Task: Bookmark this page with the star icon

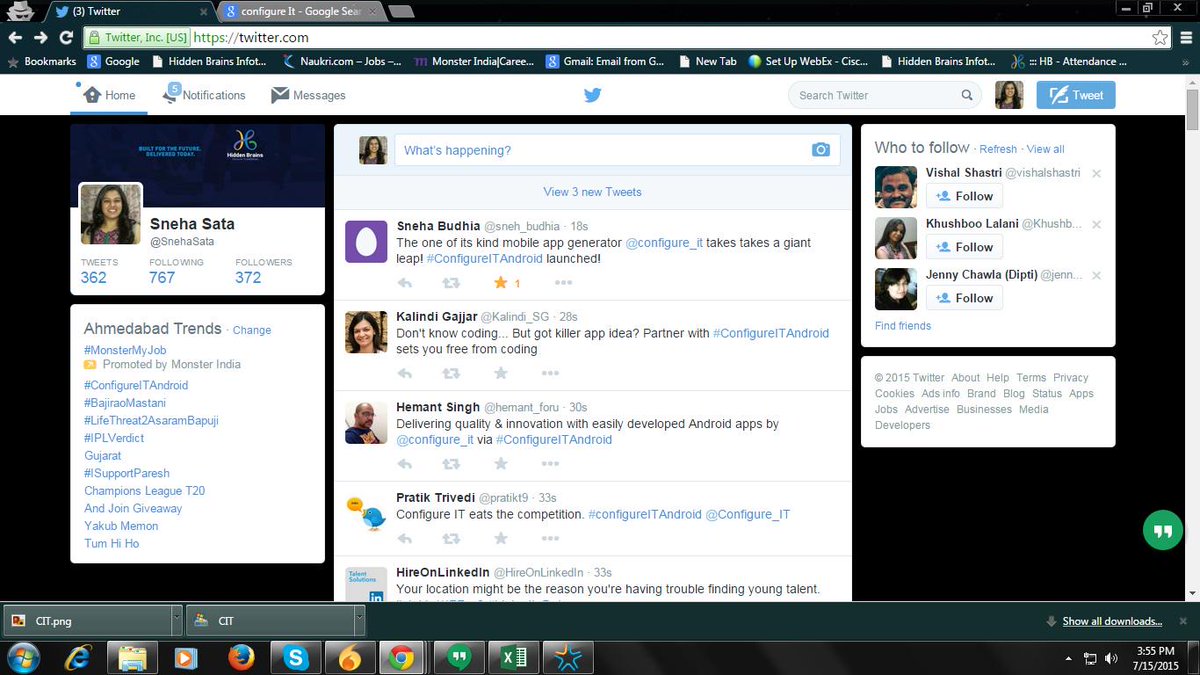Action: click(1160, 37)
